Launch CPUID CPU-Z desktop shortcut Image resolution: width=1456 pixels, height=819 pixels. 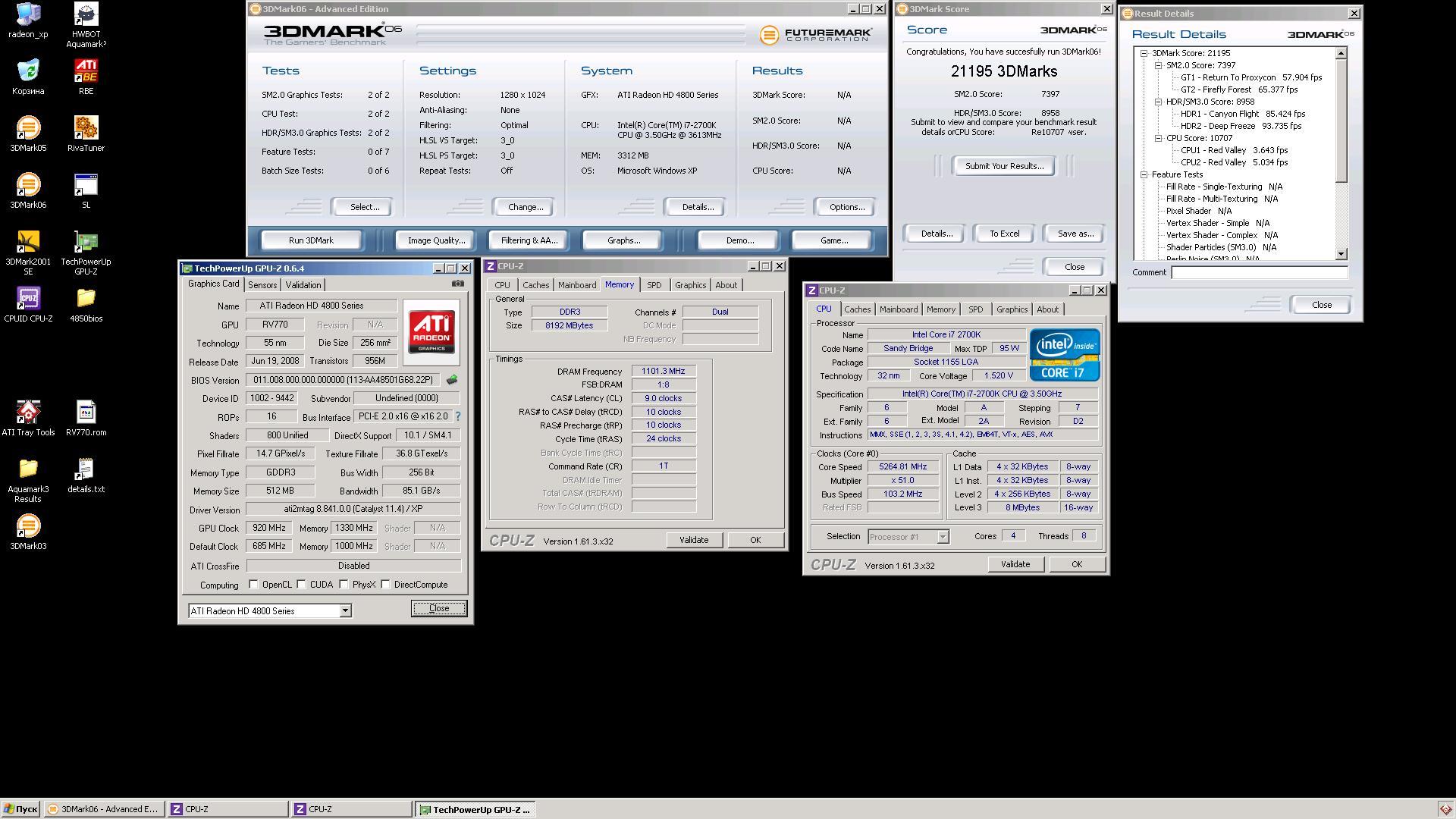click(28, 305)
